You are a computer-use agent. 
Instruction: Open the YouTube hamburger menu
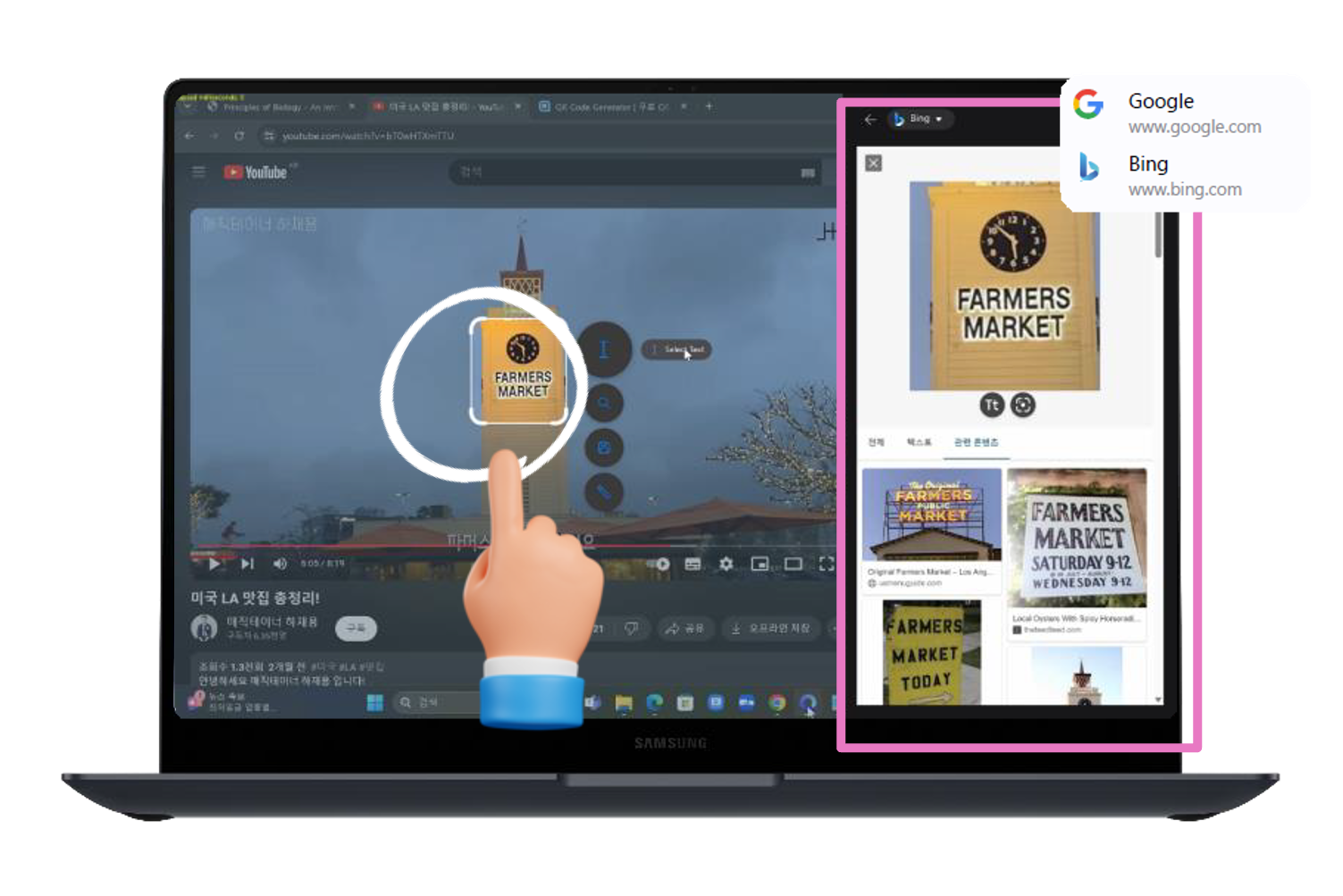point(198,172)
